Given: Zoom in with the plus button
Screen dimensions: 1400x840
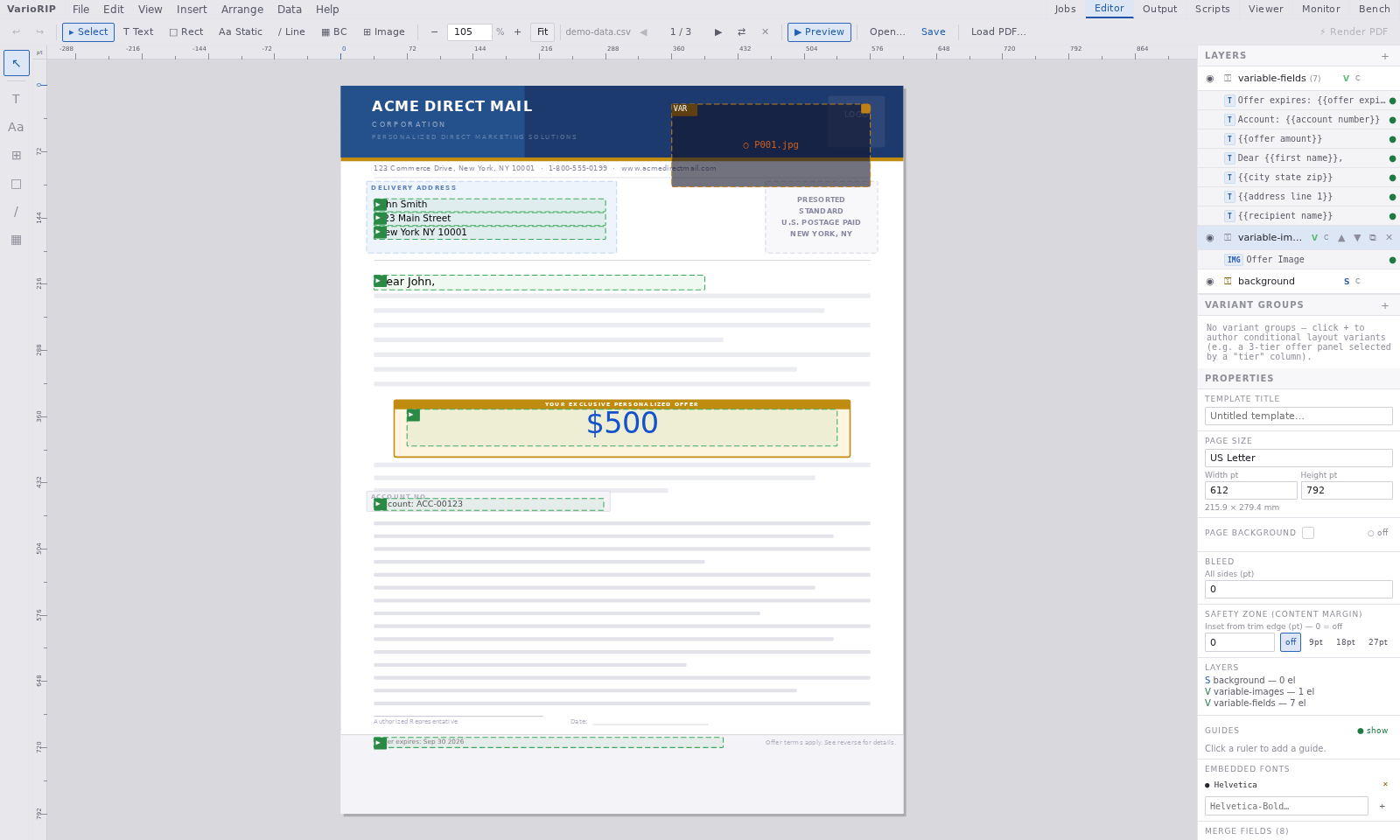Looking at the screenshot, I should click(517, 32).
